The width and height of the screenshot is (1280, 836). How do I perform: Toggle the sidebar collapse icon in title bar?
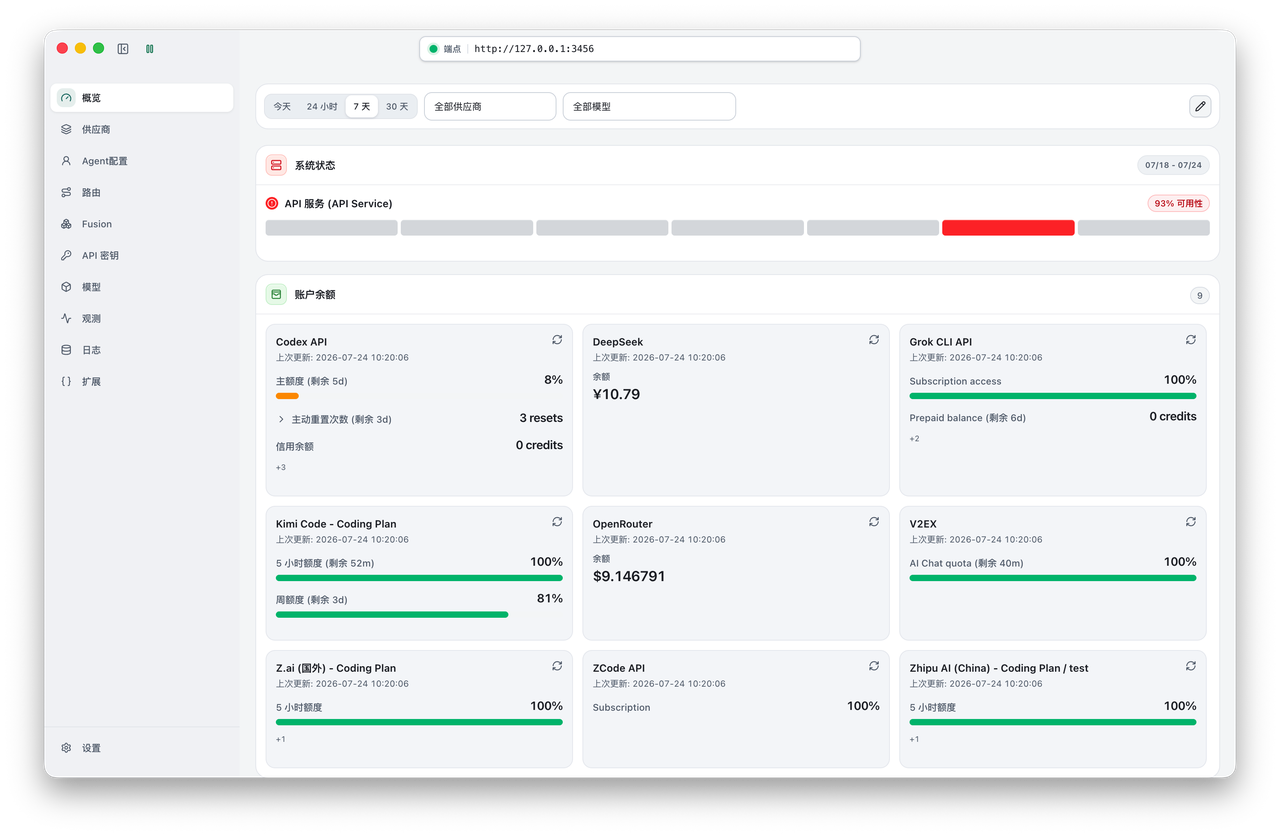pos(123,48)
